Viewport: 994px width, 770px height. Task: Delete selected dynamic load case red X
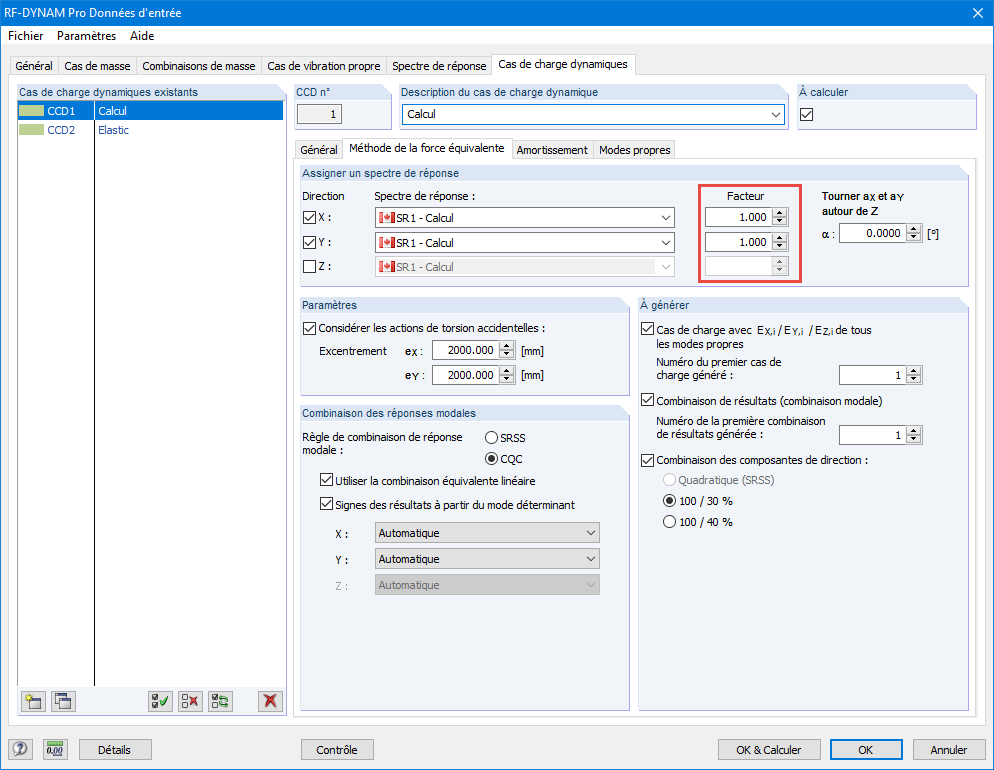[x=270, y=701]
